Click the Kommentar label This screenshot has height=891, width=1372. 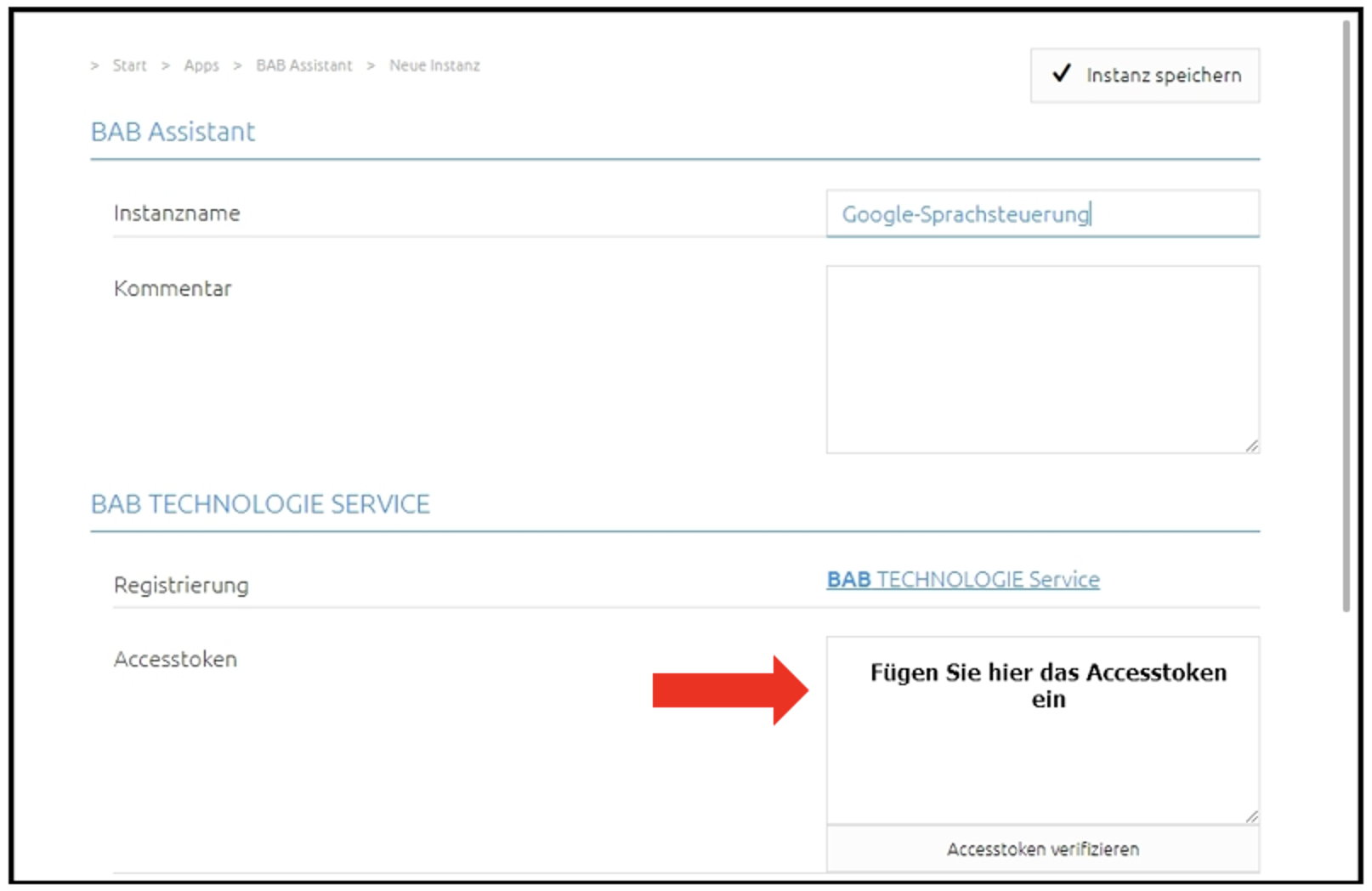click(x=173, y=289)
